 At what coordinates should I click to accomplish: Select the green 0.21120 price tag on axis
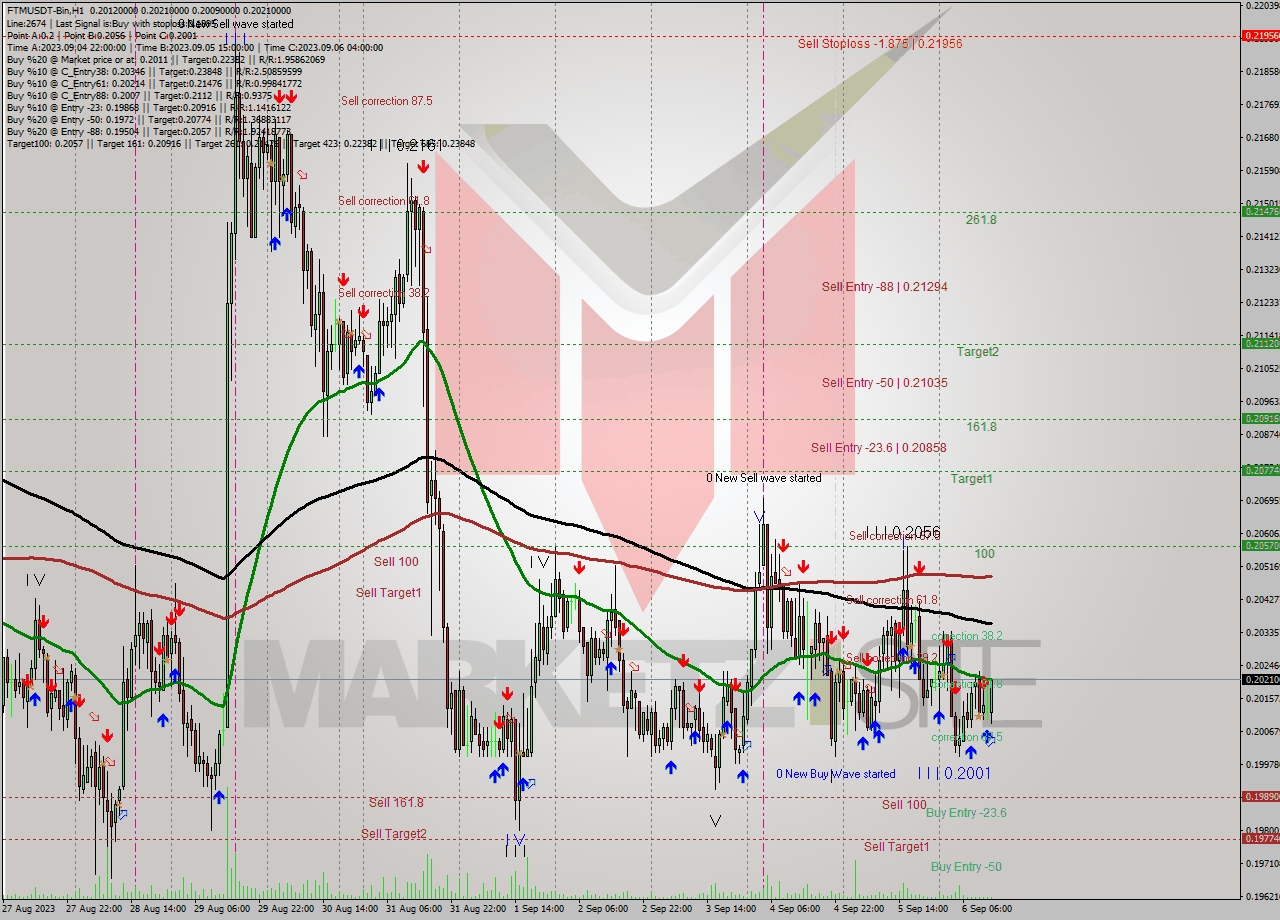pos(1261,344)
